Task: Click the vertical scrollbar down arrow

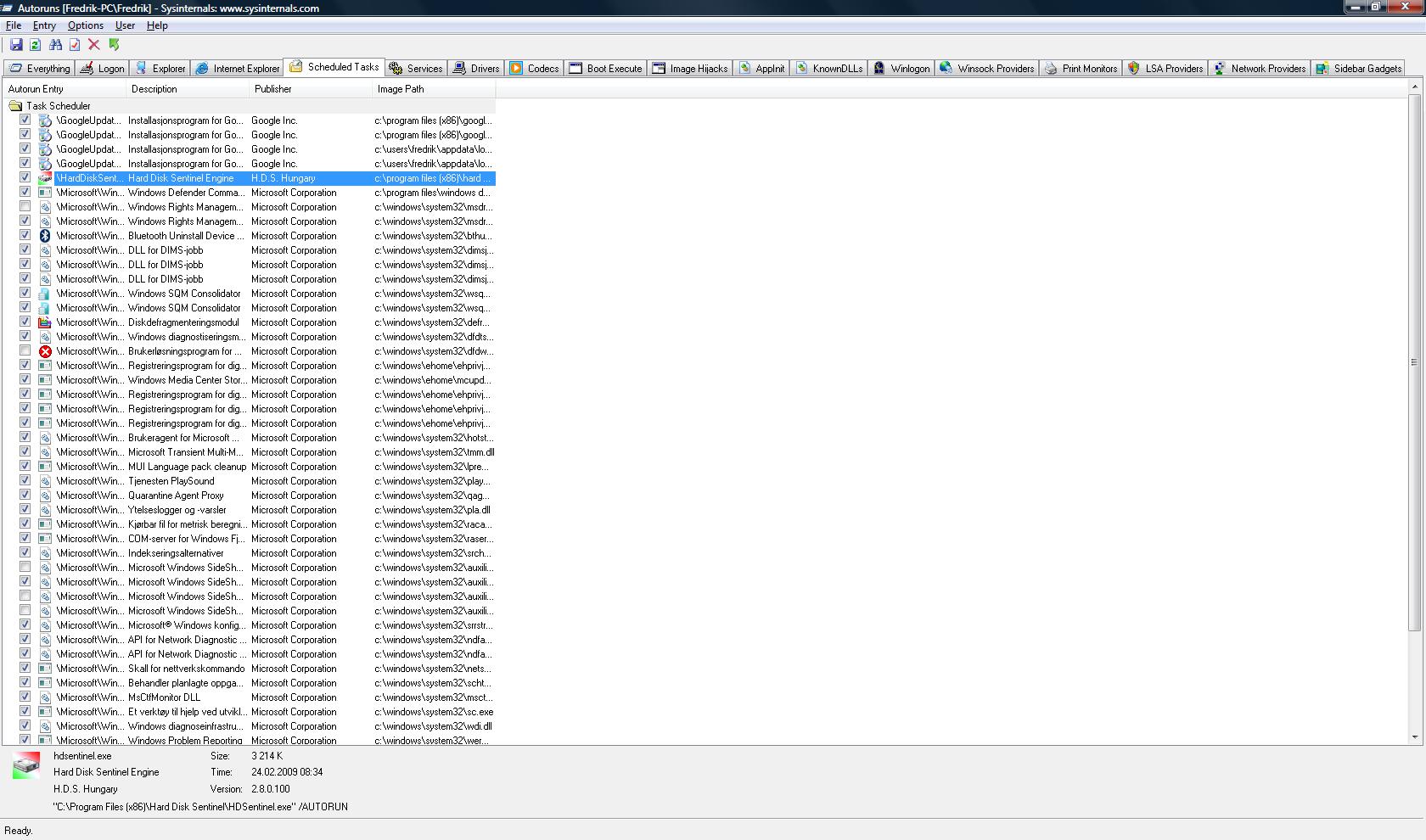Action: coord(1414,736)
